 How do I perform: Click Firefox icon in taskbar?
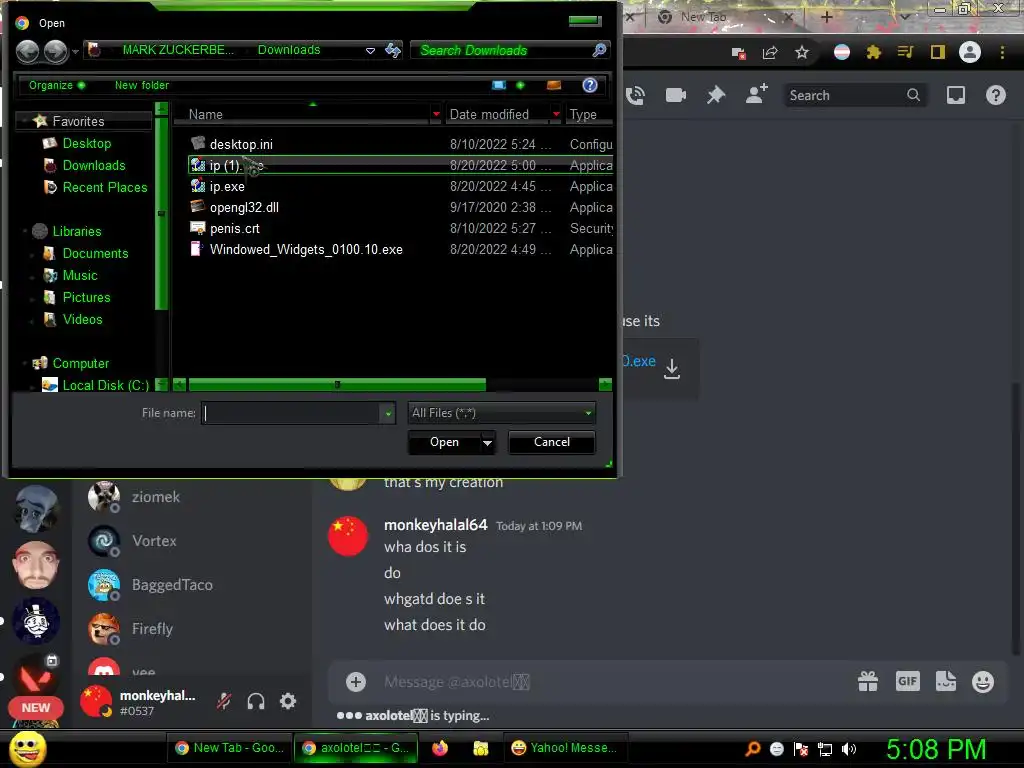(440, 748)
